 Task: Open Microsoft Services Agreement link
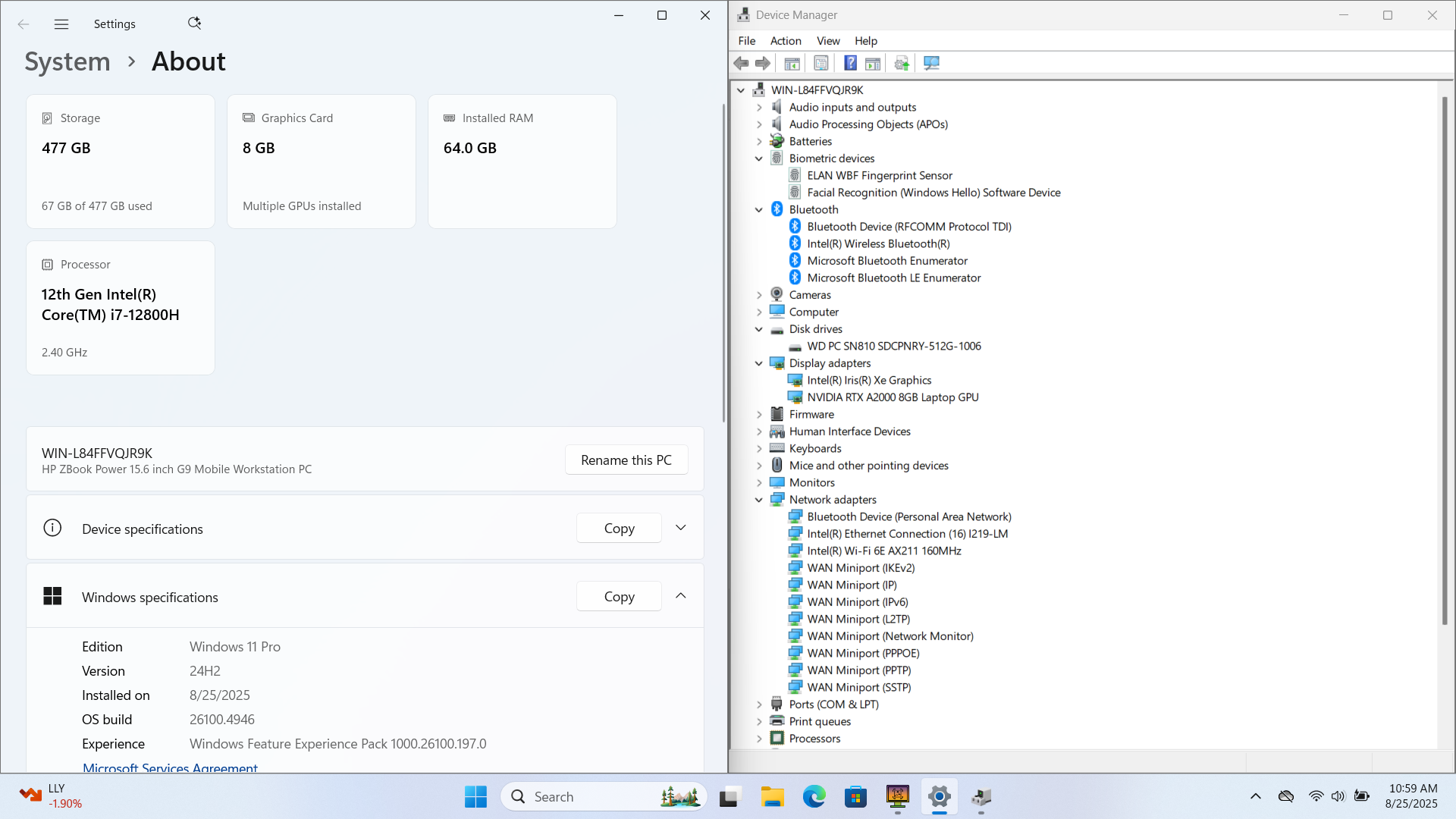pyautogui.click(x=170, y=767)
